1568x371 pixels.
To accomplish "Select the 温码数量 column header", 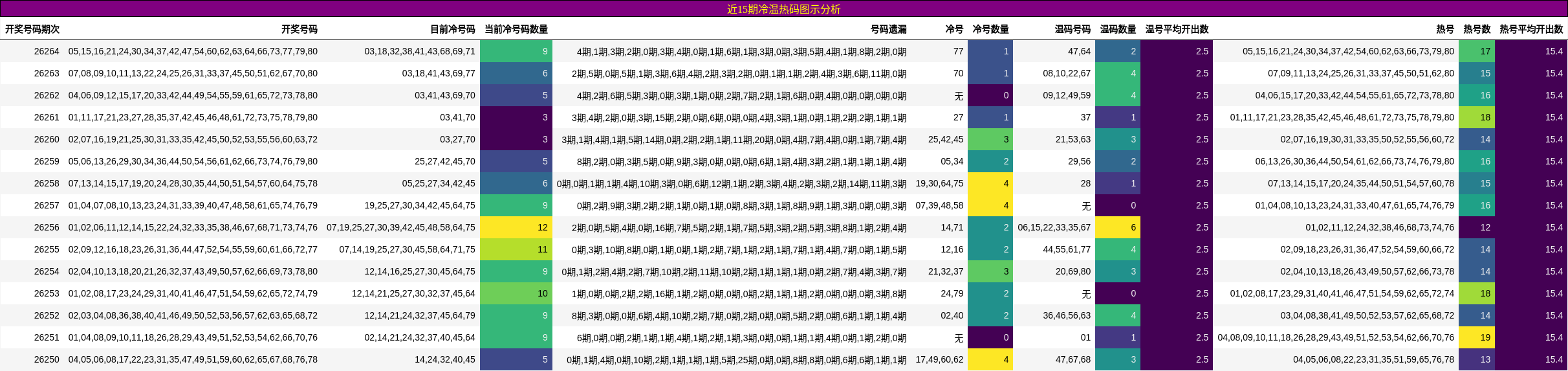I will 1118,29.
